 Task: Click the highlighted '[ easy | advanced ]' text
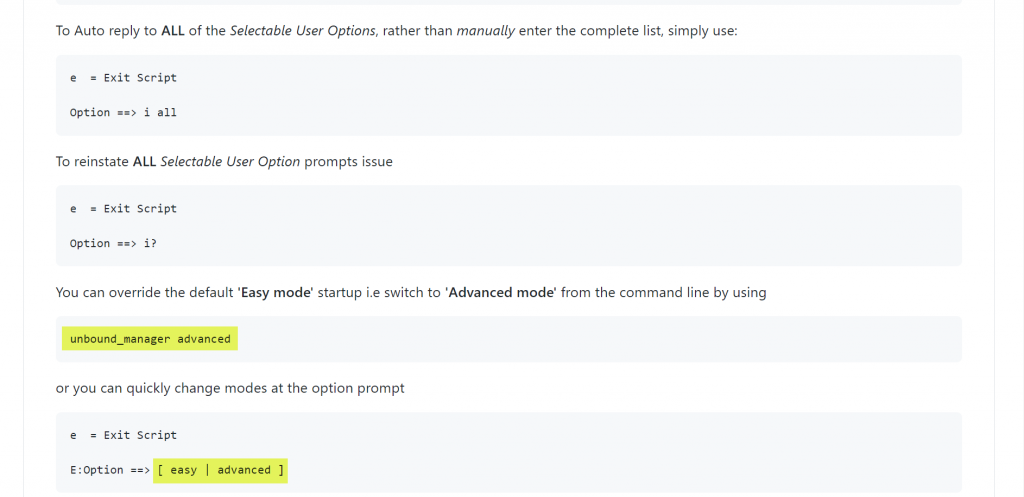pos(221,470)
